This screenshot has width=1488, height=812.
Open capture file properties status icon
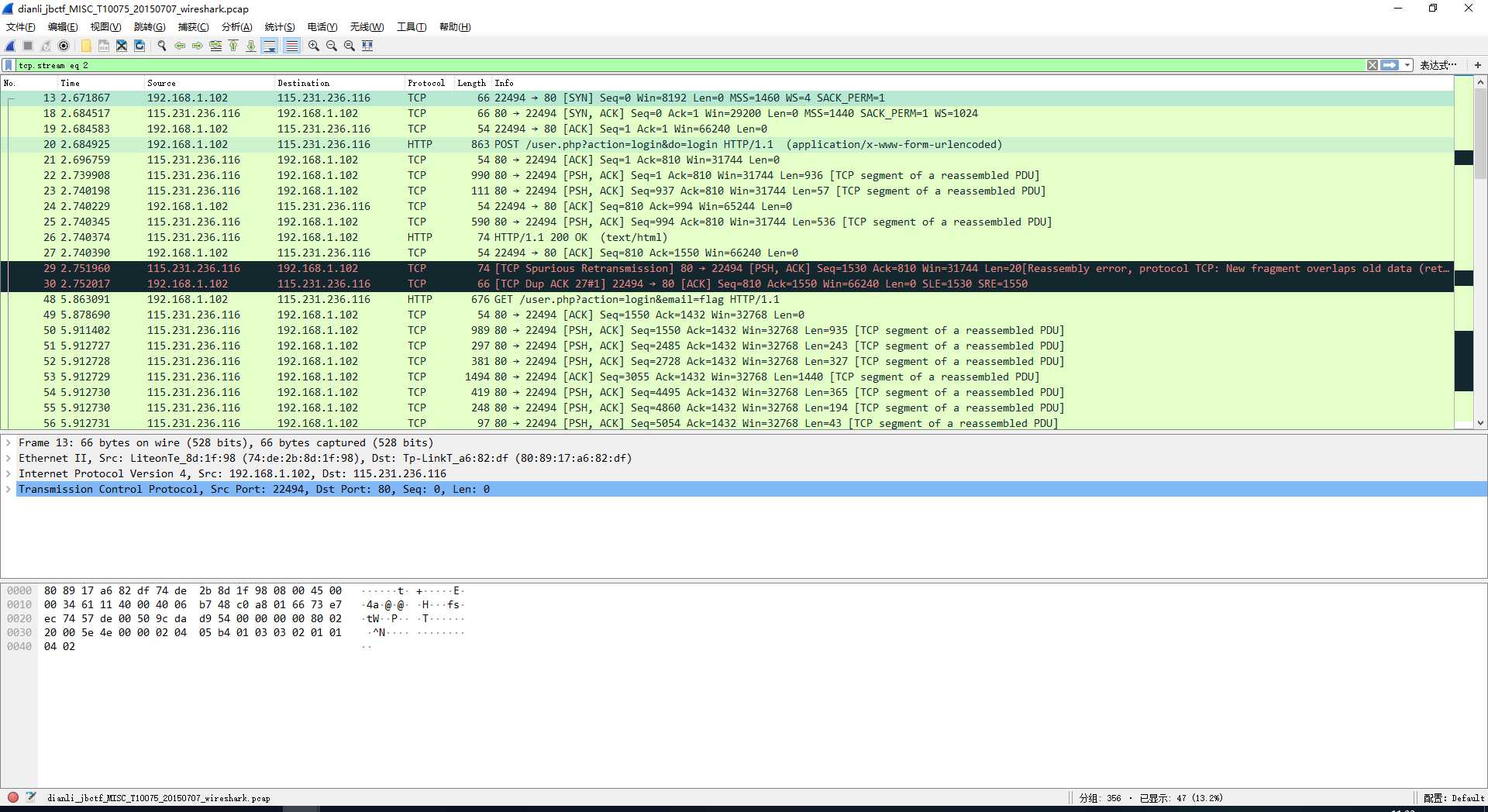(31, 797)
